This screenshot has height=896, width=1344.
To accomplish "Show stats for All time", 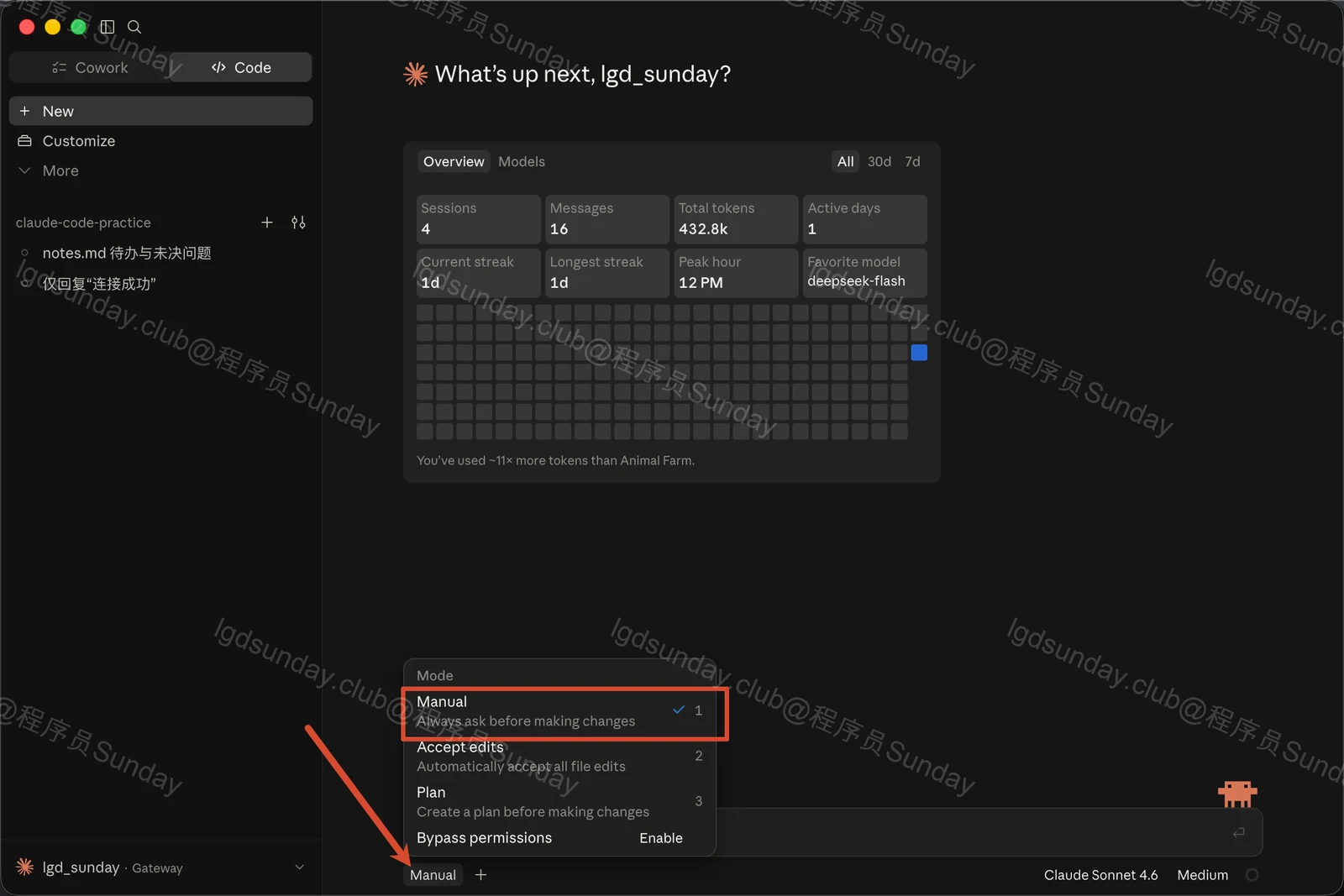I will pyautogui.click(x=845, y=161).
